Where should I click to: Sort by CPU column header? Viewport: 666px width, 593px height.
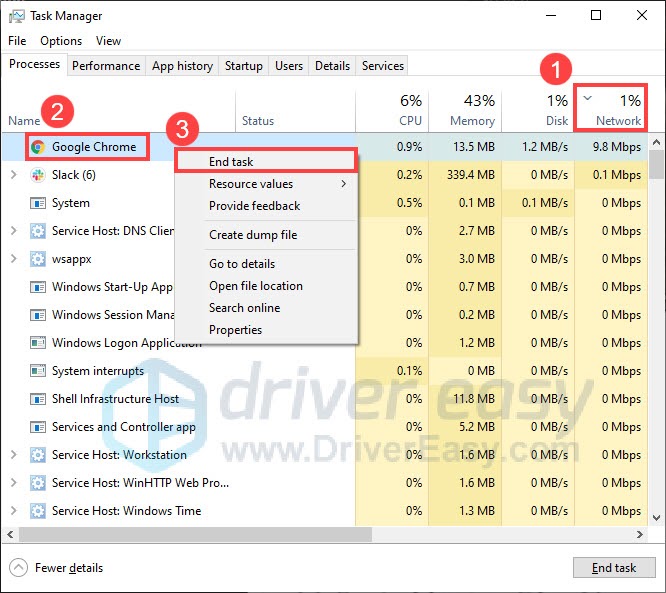pyautogui.click(x=392, y=110)
